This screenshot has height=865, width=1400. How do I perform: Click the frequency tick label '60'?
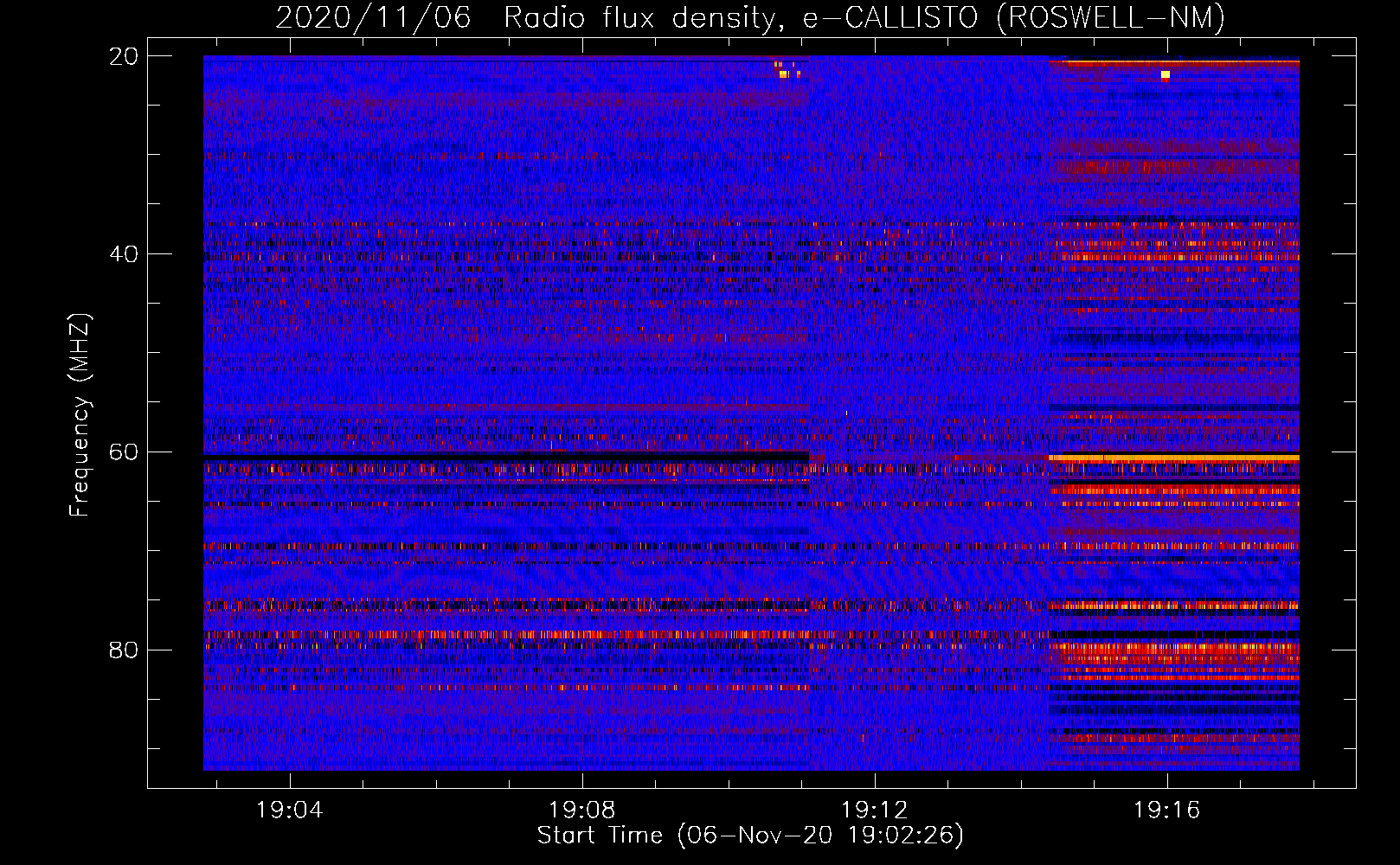coord(124,452)
